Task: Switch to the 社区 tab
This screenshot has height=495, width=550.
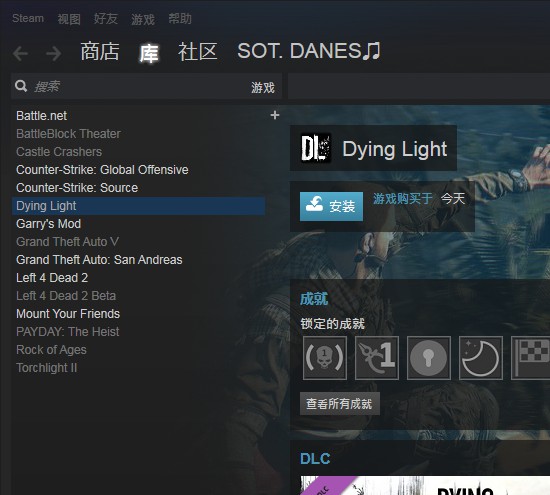Action: (x=197, y=51)
